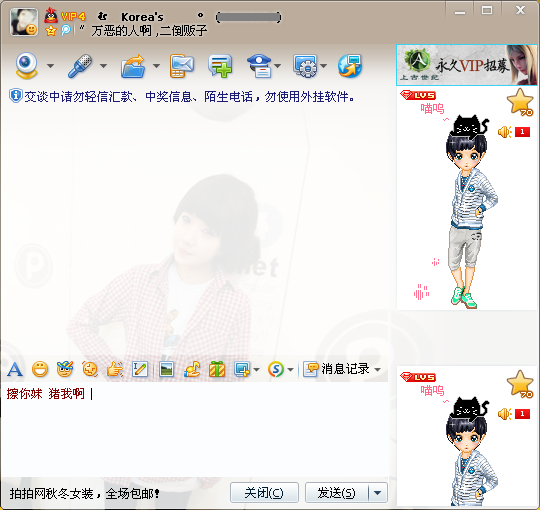Expand report options dropdown arrow

(278, 65)
